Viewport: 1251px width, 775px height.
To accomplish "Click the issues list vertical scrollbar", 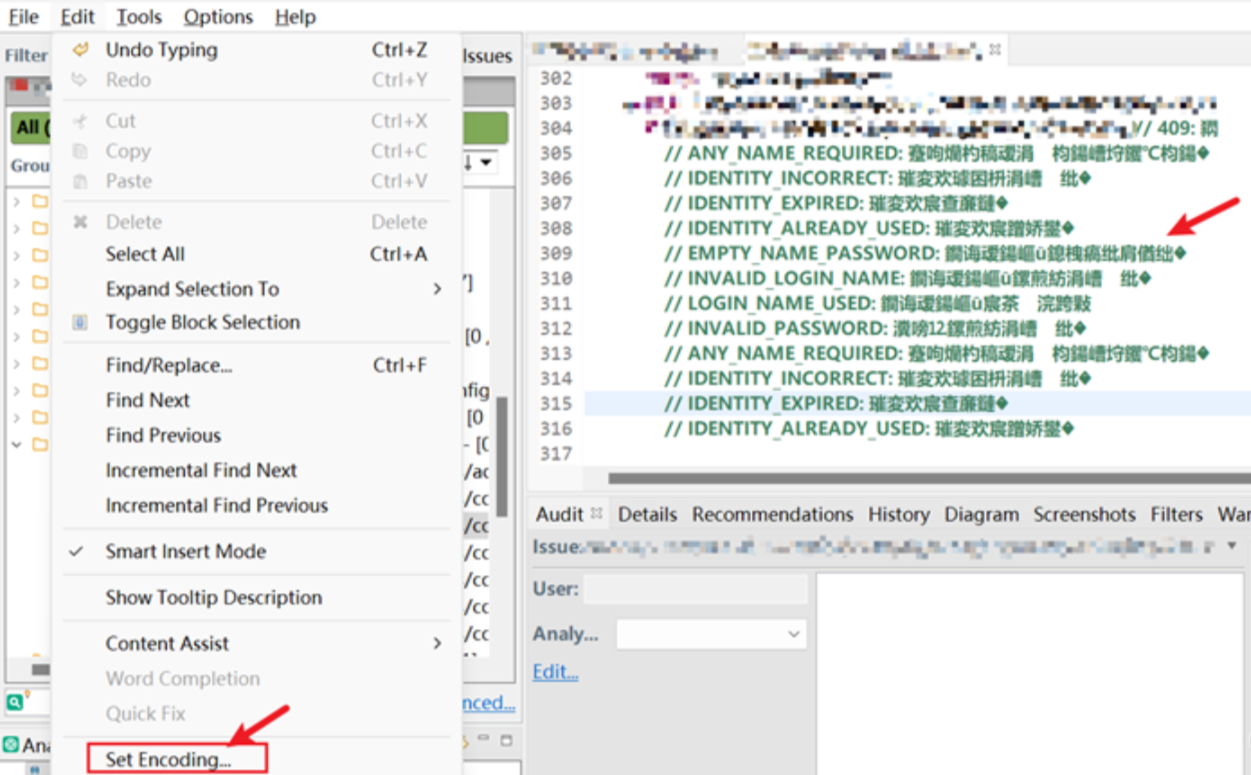I will click(x=502, y=457).
